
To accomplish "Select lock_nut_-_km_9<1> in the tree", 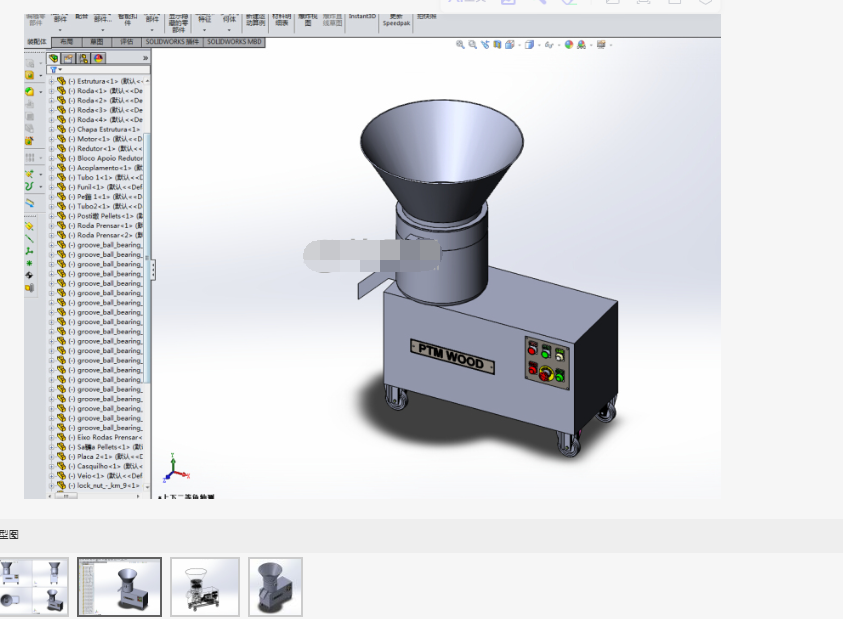I will pyautogui.click(x=104, y=486).
